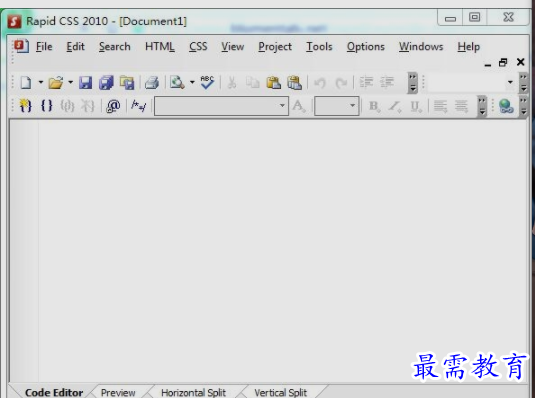
Task: Switch to the Vertical Split tab
Action: (x=280, y=393)
